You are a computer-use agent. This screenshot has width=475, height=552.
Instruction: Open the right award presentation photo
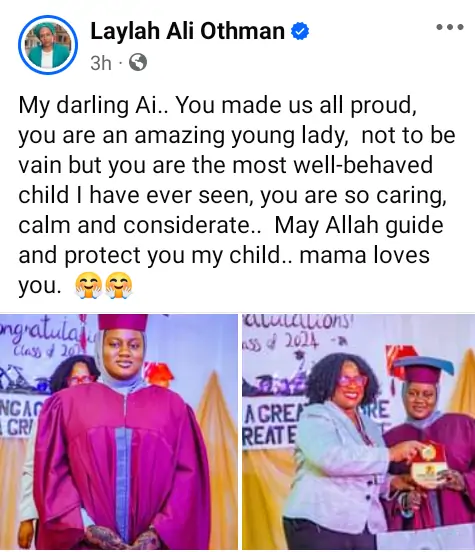click(x=358, y=432)
